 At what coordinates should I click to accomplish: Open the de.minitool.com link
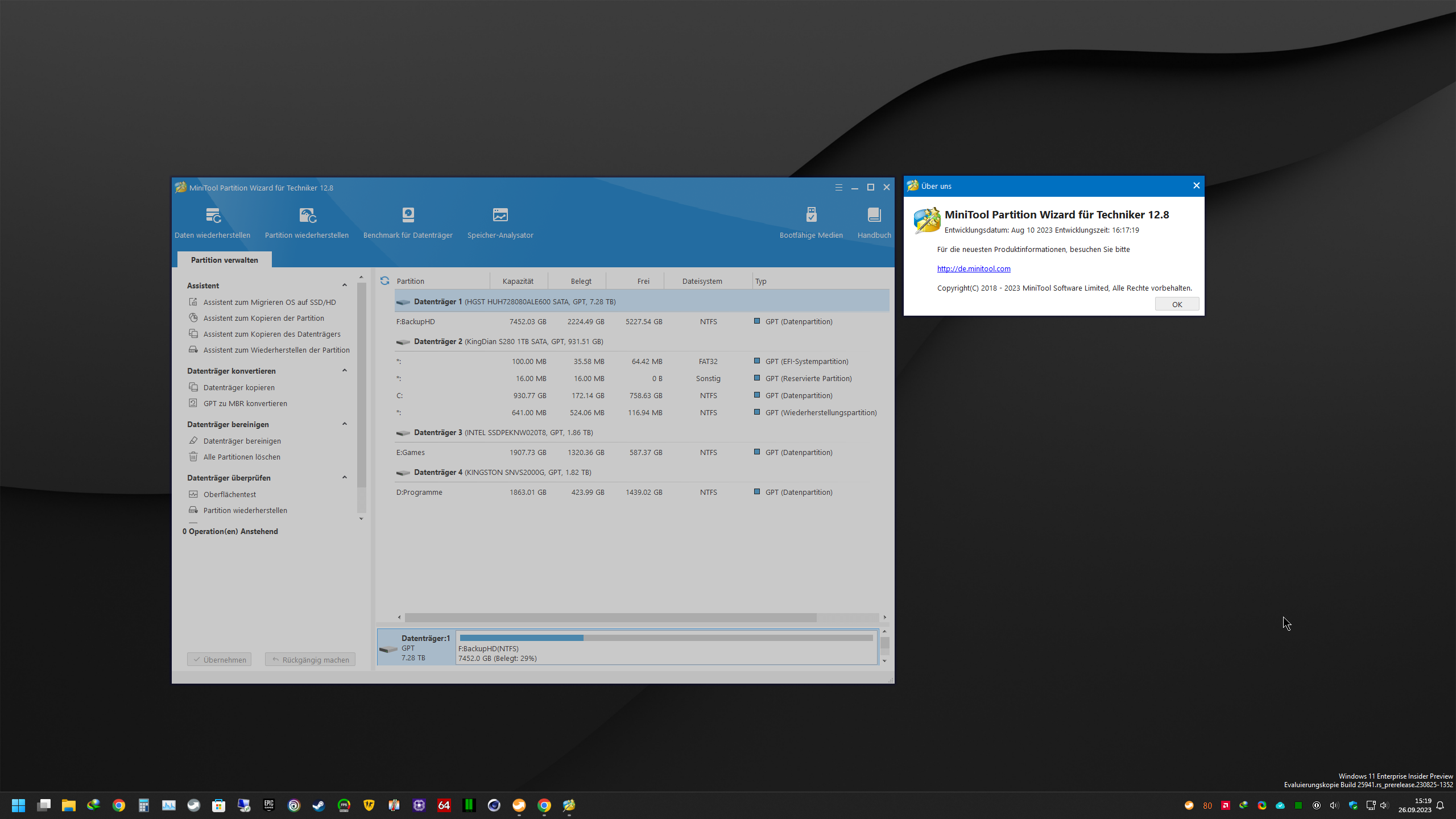tap(974, 268)
